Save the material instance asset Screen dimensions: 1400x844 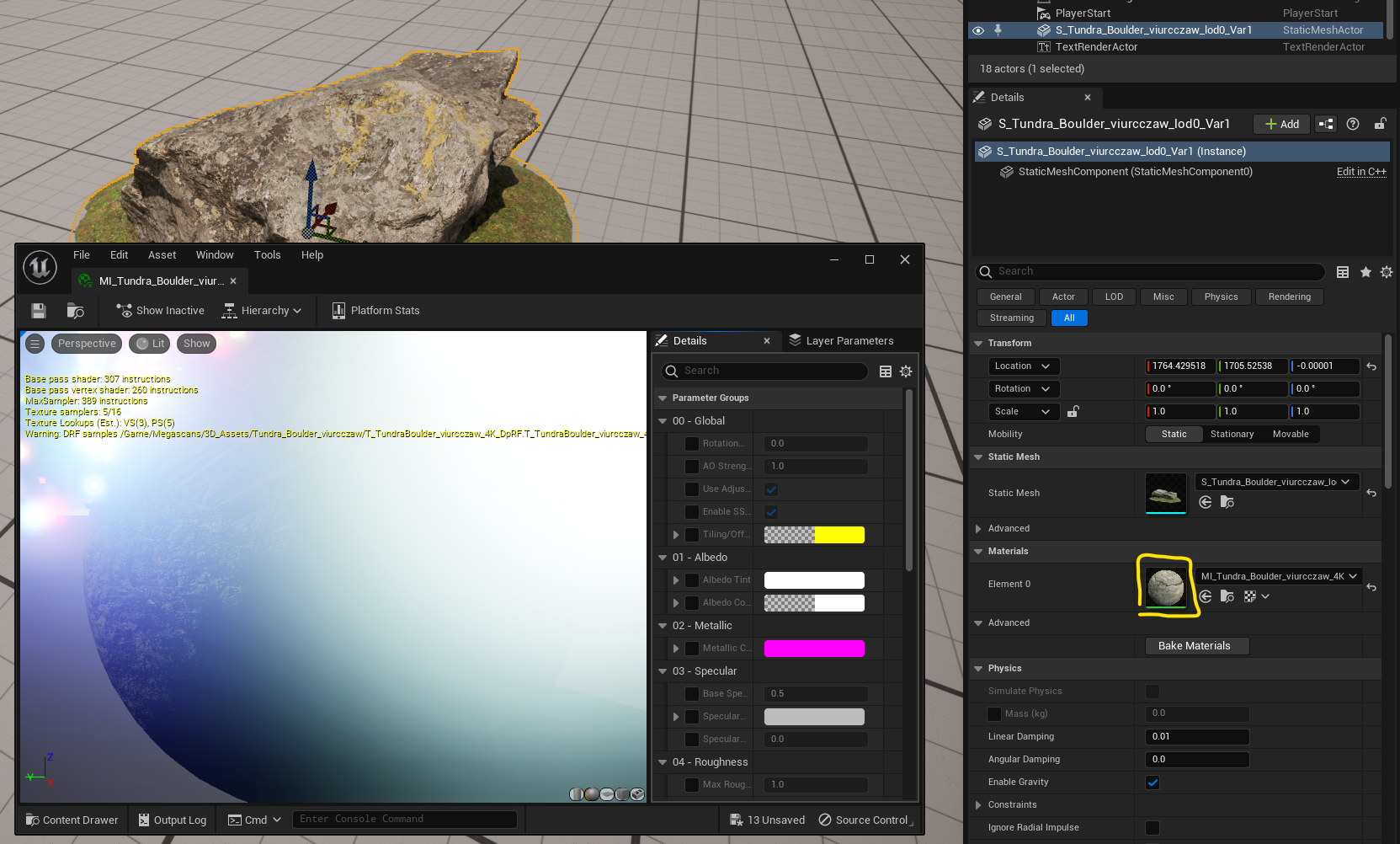click(39, 311)
